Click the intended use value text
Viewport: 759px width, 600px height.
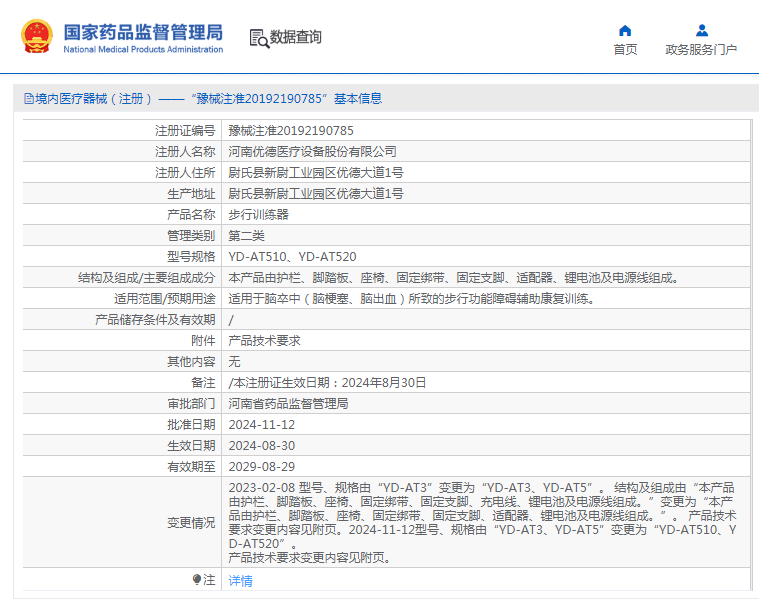pos(411,299)
